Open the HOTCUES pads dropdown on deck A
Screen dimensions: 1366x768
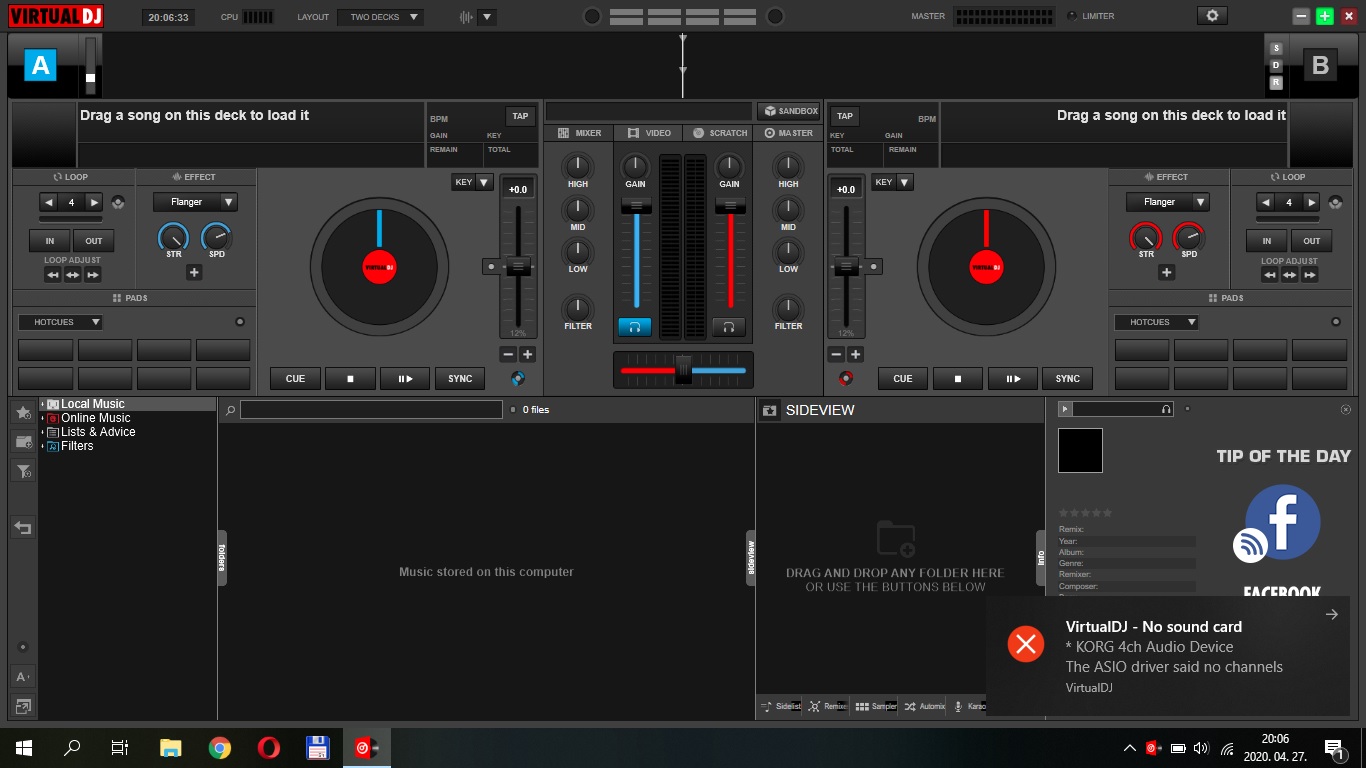(x=61, y=322)
